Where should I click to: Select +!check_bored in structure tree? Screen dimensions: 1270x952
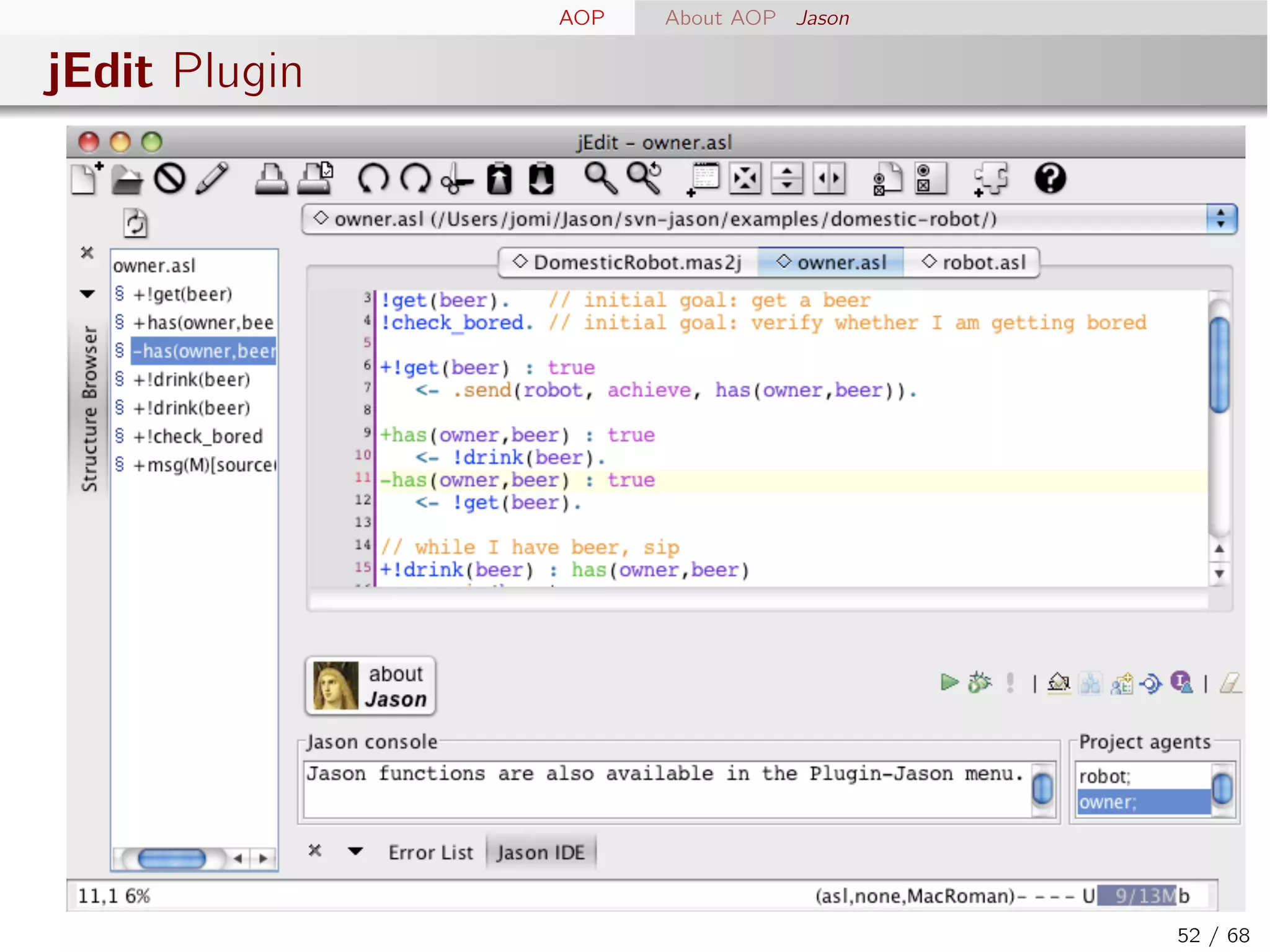tap(198, 436)
